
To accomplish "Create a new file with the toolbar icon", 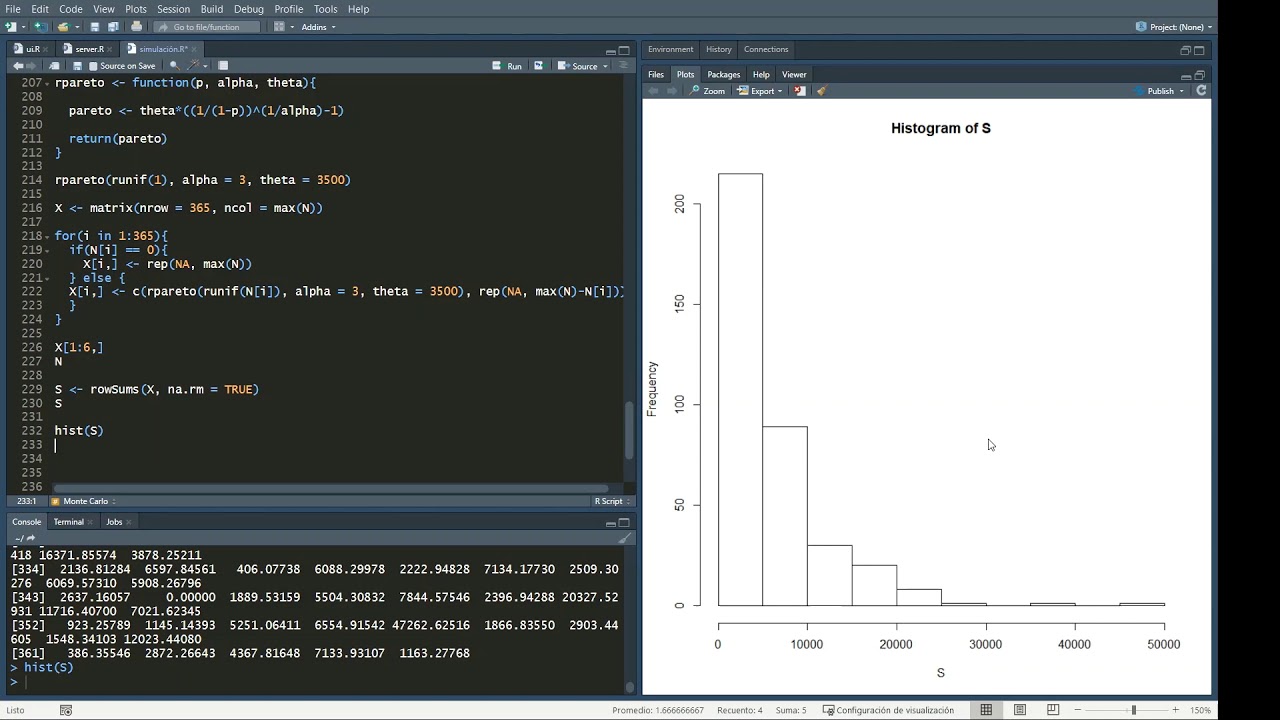I will 10,27.
